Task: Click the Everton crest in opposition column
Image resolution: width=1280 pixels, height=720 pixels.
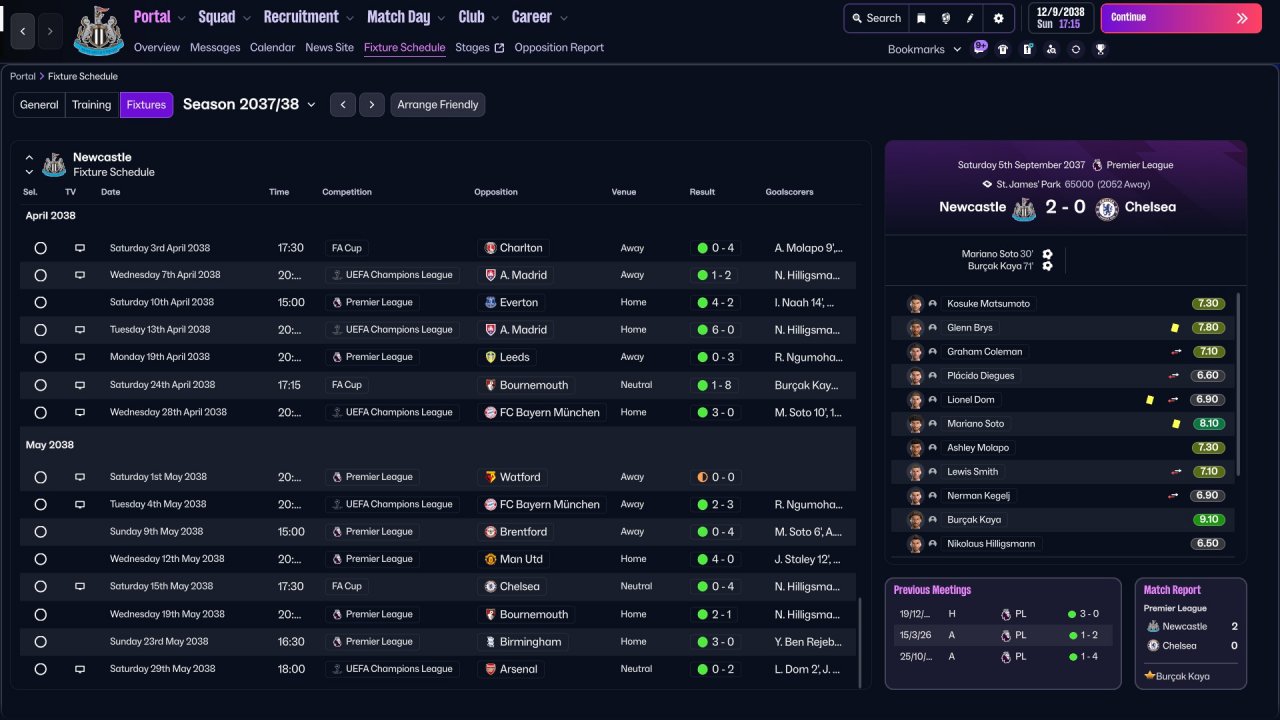Action: (x=490, y=302)
